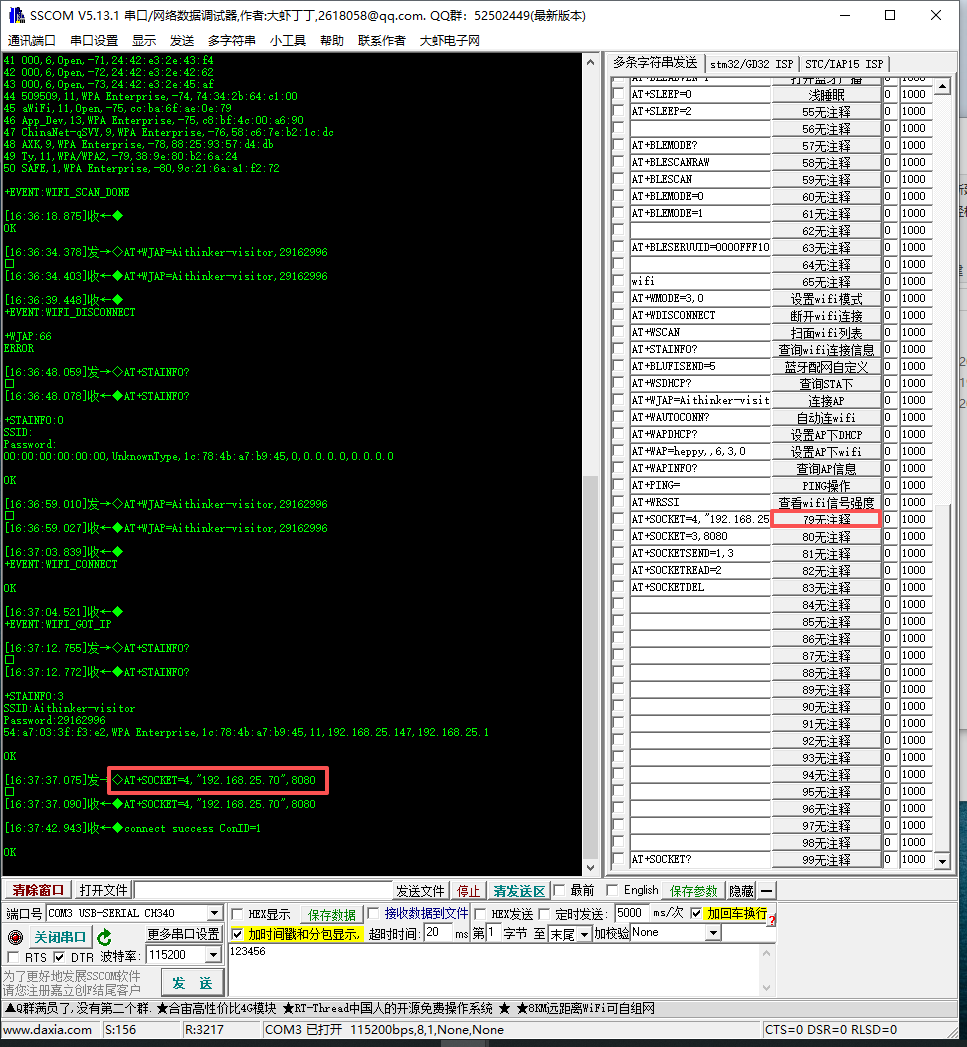
Task: Click the 清除窗口 clear window button
Action: (x=37, y=891)
